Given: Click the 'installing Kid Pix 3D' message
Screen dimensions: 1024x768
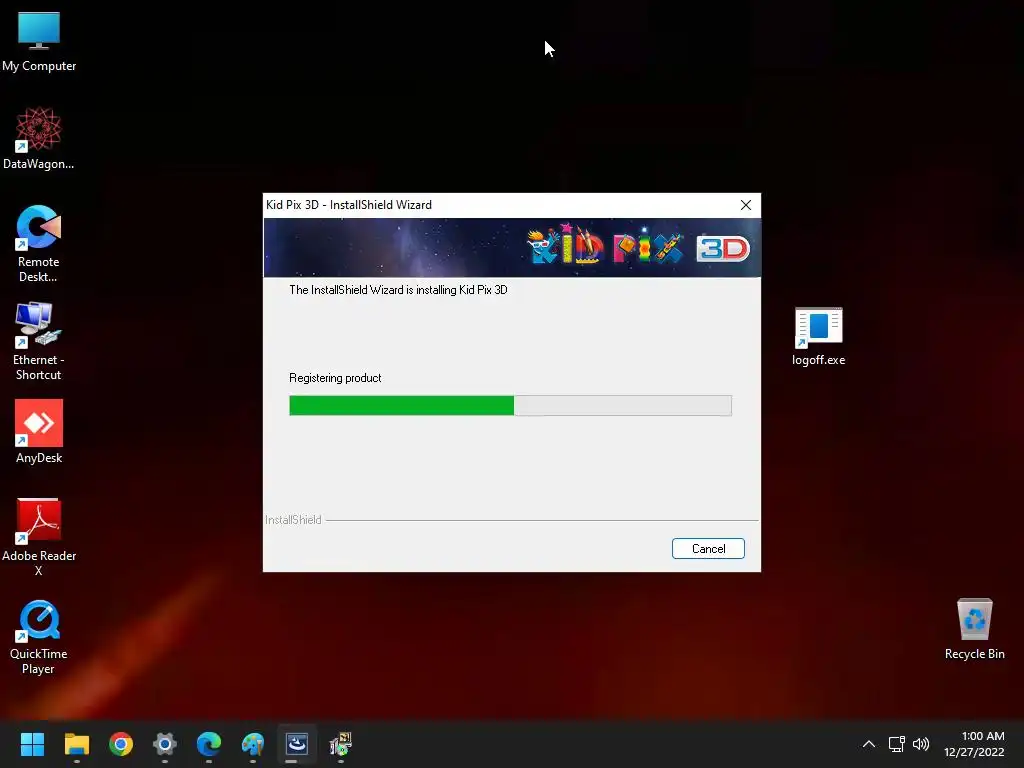Looking at the screenshot, I should 398,290.
